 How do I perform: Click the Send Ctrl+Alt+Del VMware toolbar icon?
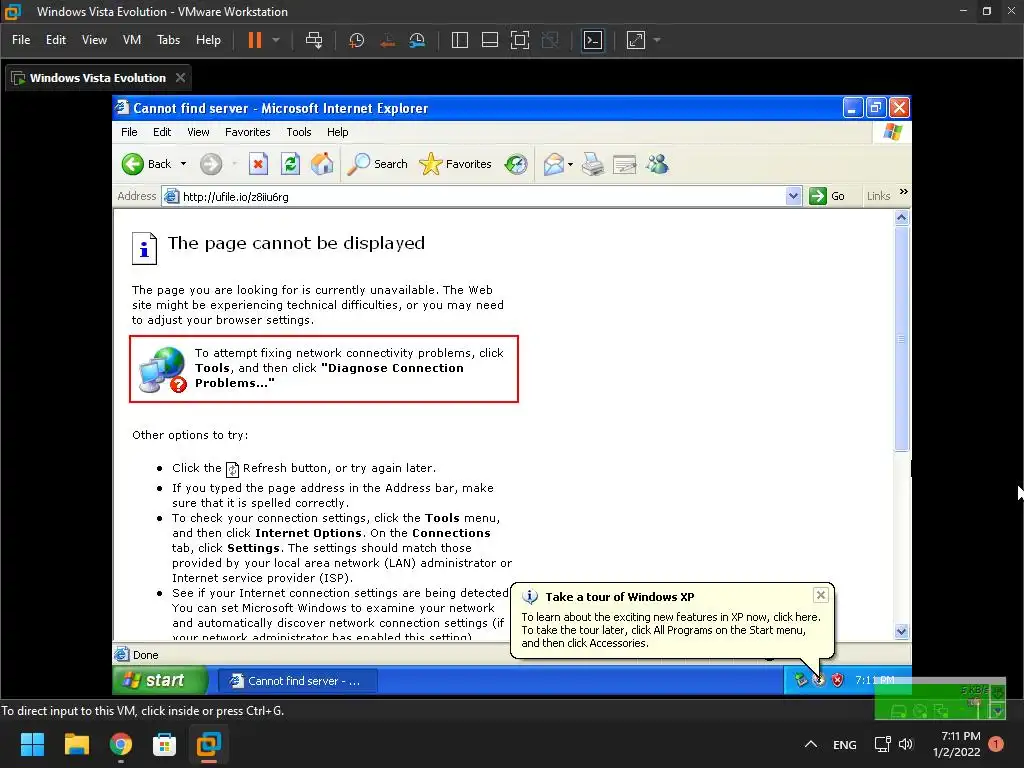[x=314, y=40]
